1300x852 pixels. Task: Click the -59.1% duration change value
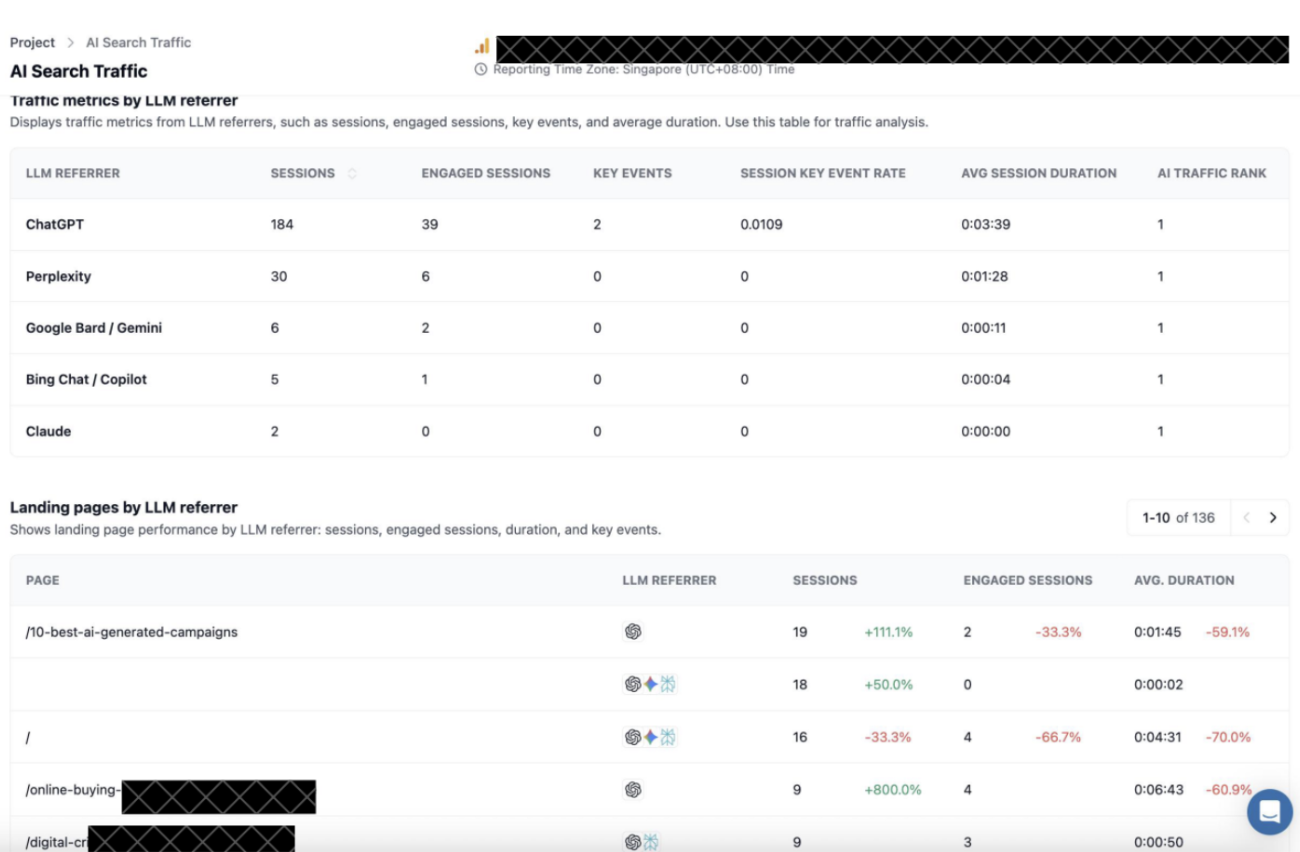pyautogui.click(x=1228, y=632)
